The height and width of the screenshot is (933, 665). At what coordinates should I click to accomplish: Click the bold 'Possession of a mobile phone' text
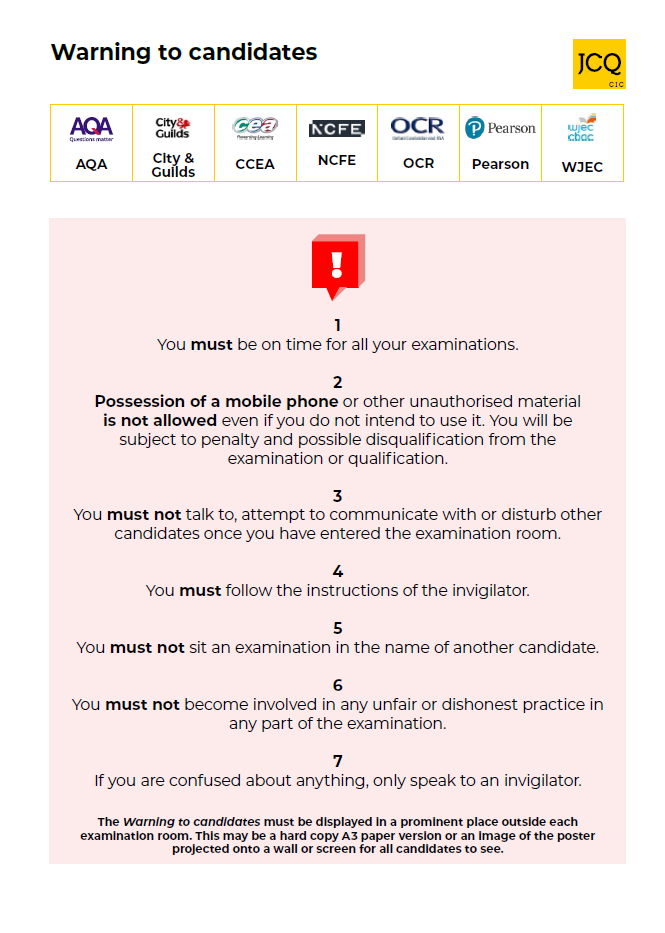click(x=216, y=401)
